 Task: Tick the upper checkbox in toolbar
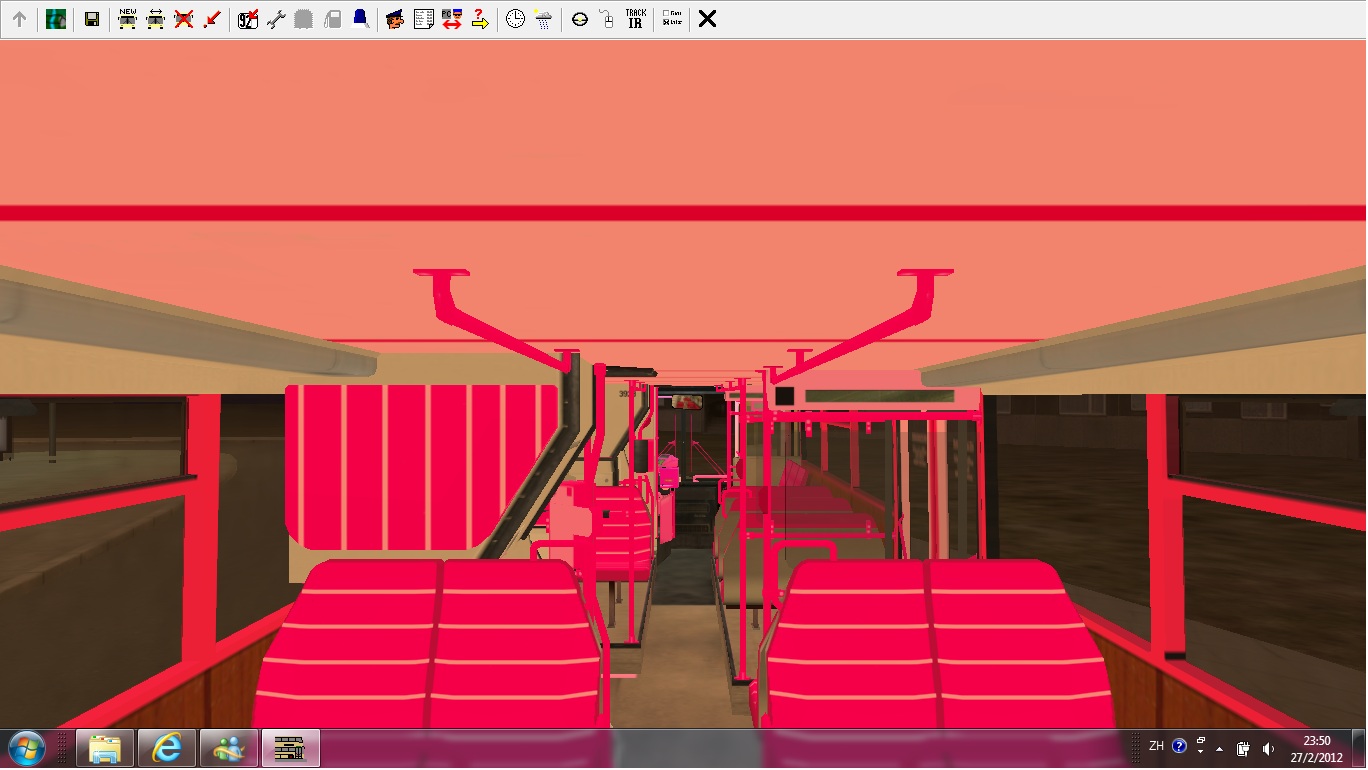click(x=666, y=13)
